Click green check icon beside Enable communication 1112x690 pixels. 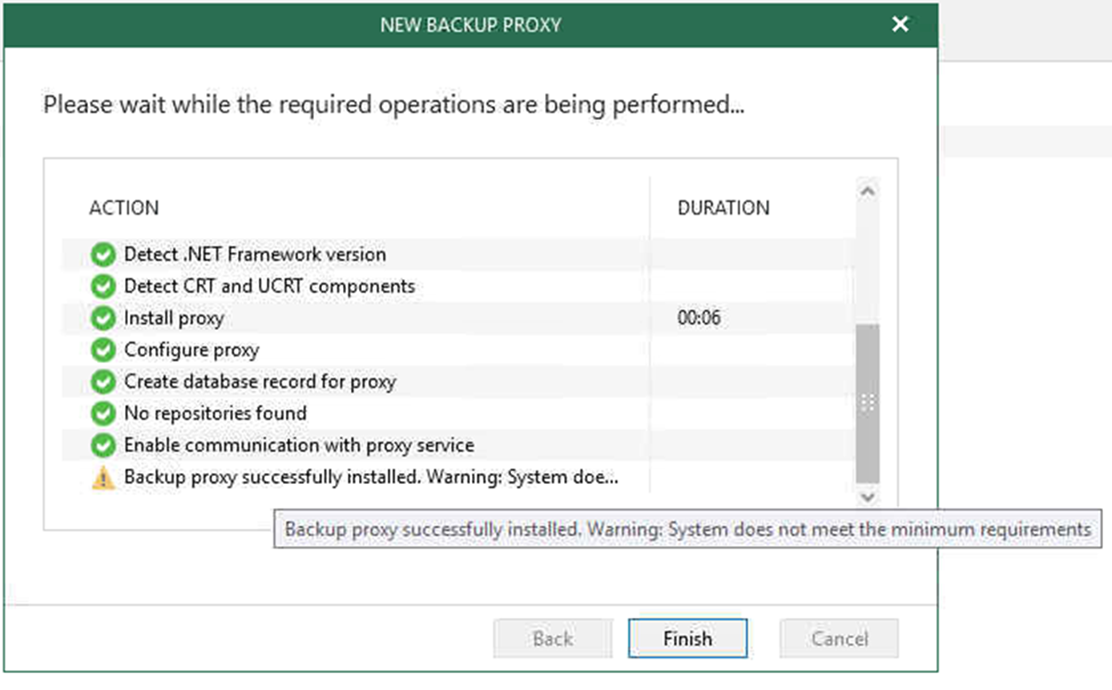(103, 445)
